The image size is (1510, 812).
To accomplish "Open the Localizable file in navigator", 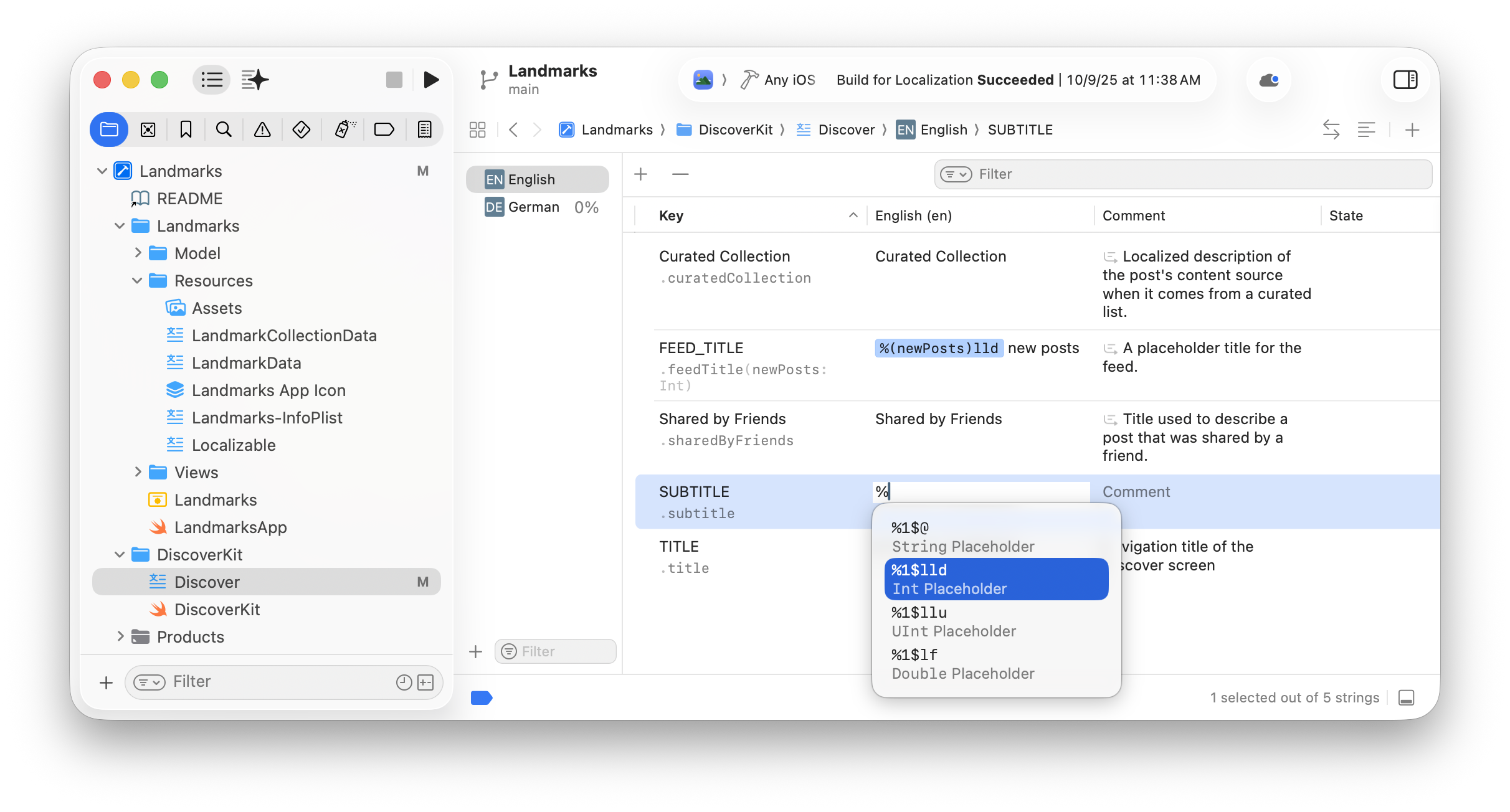I will [x=233, y=445].
